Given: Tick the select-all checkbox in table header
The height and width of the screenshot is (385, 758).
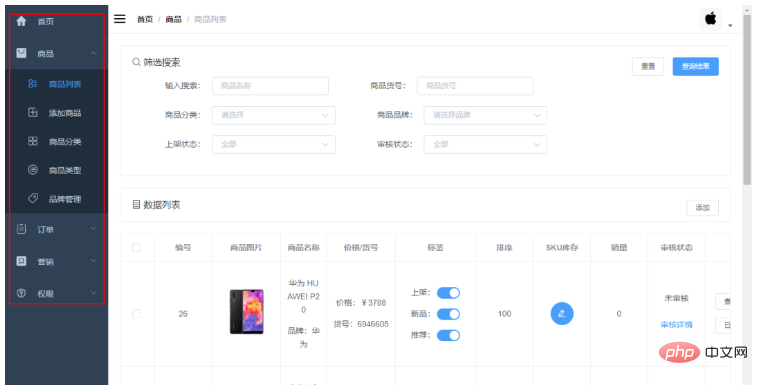Looking at the screenshot, I should point(136,247).
